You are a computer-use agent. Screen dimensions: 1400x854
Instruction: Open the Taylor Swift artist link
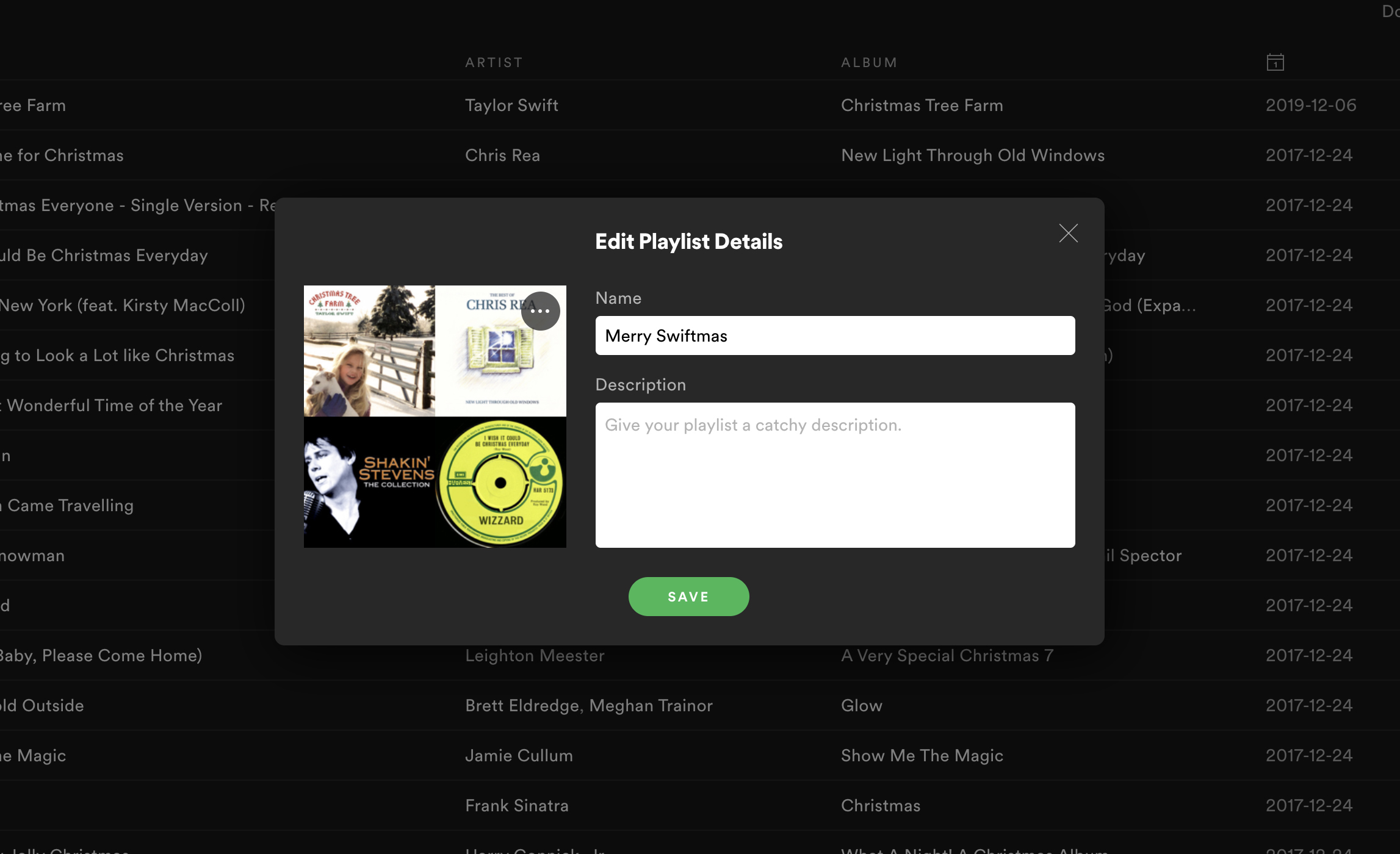click(x=511, y=105)
